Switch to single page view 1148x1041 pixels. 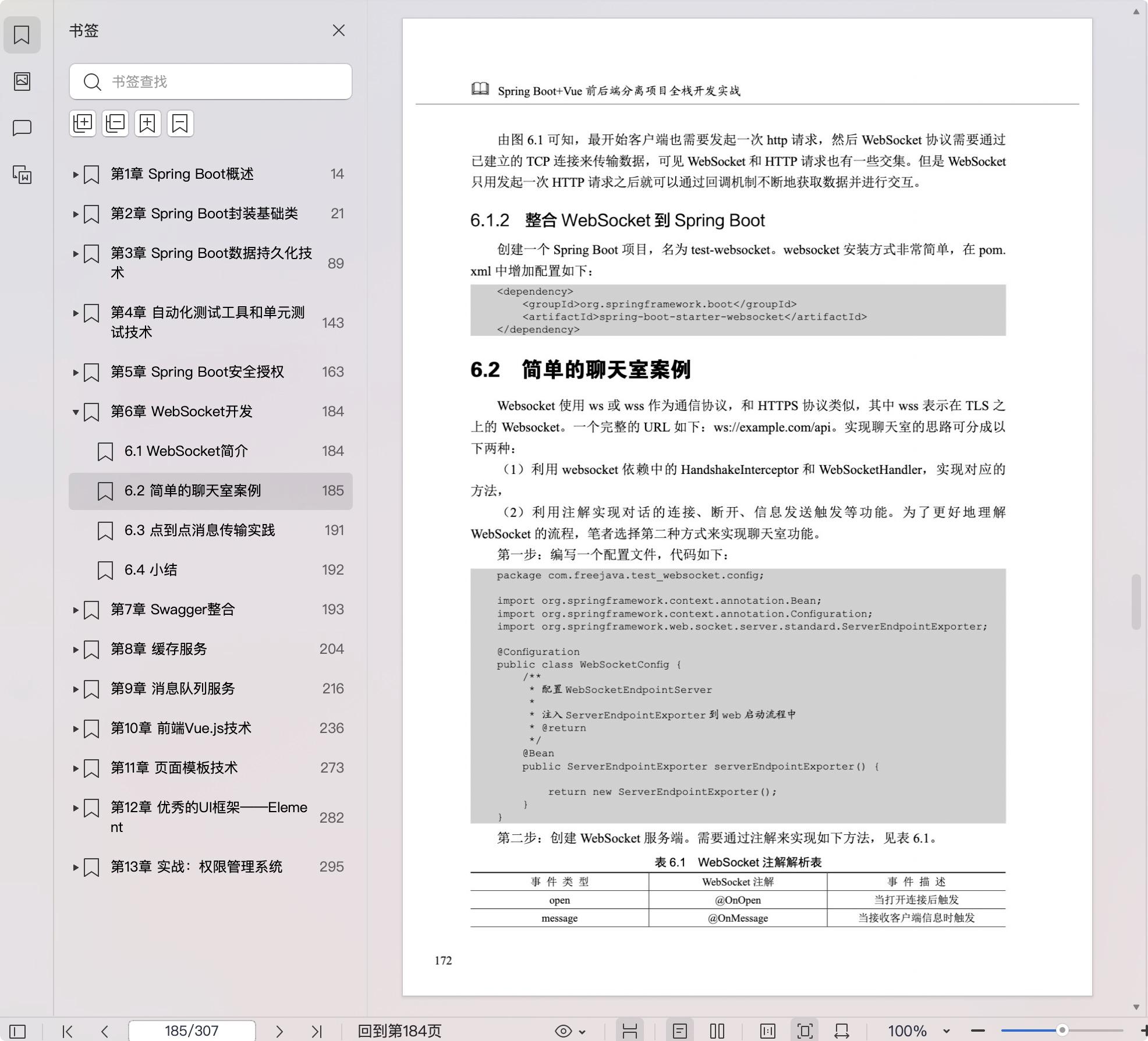click(679, 1031)
